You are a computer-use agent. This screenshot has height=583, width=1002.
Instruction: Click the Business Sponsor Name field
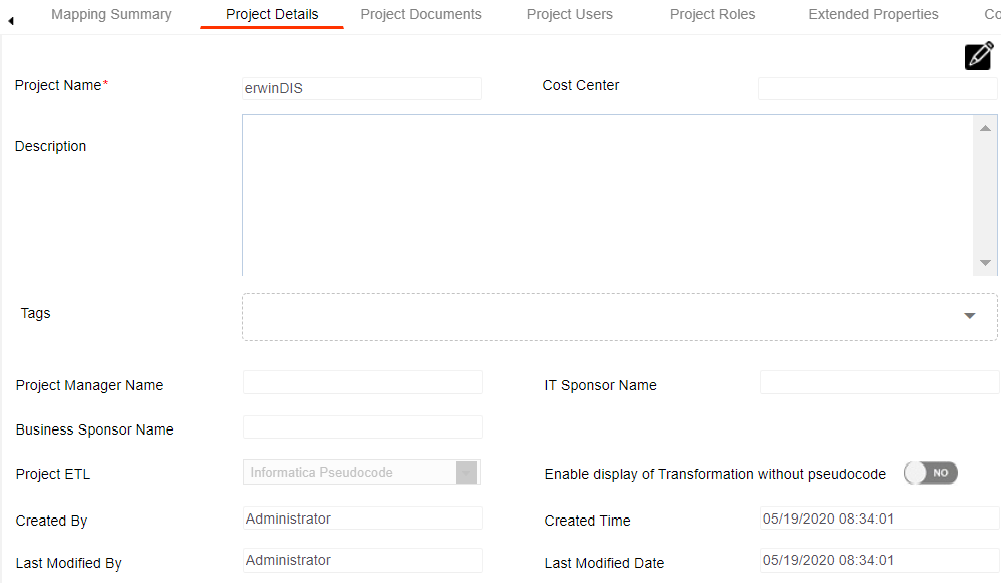(362, 427)
